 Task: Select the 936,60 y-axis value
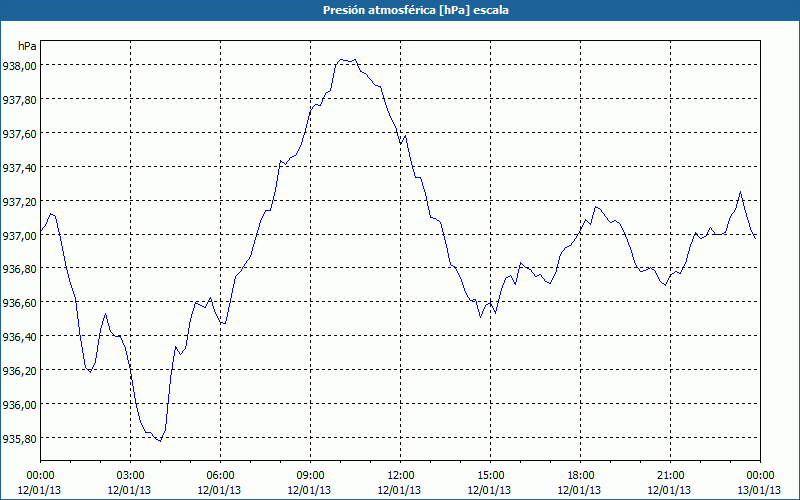tap(19, 303)
